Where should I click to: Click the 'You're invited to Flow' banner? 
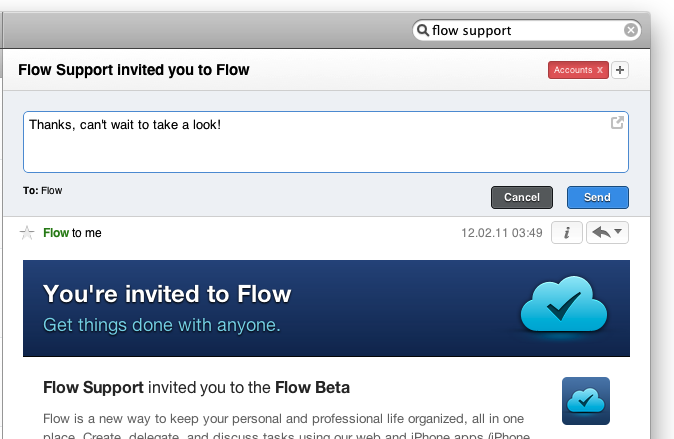click(326, 308)
